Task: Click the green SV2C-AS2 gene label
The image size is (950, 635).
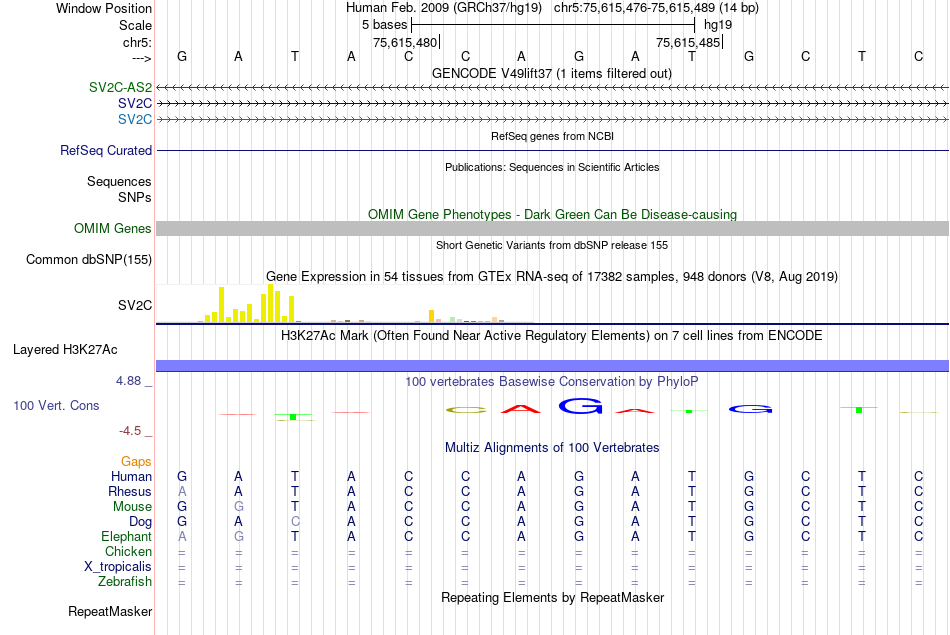Action: pos(121,87)
